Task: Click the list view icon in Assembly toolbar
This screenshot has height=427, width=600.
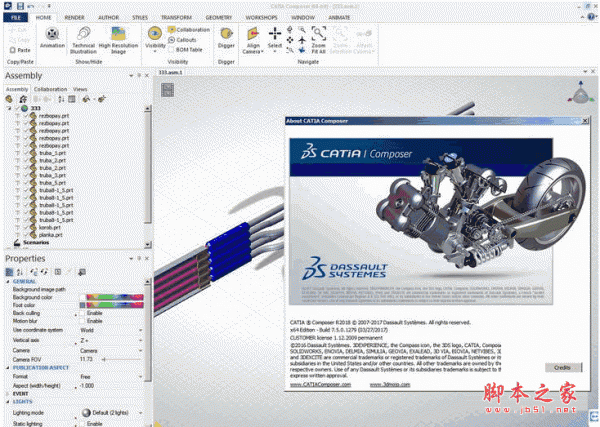Action: [72, 99]
